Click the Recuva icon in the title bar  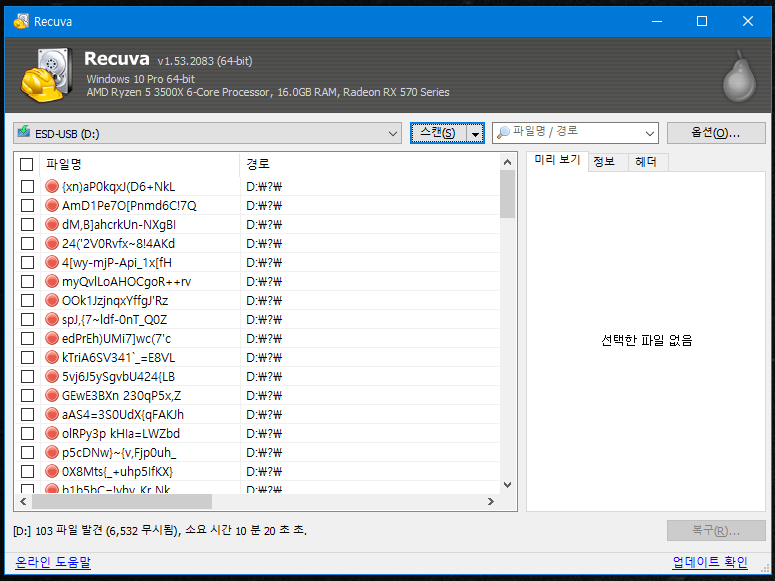coord(21,21)
